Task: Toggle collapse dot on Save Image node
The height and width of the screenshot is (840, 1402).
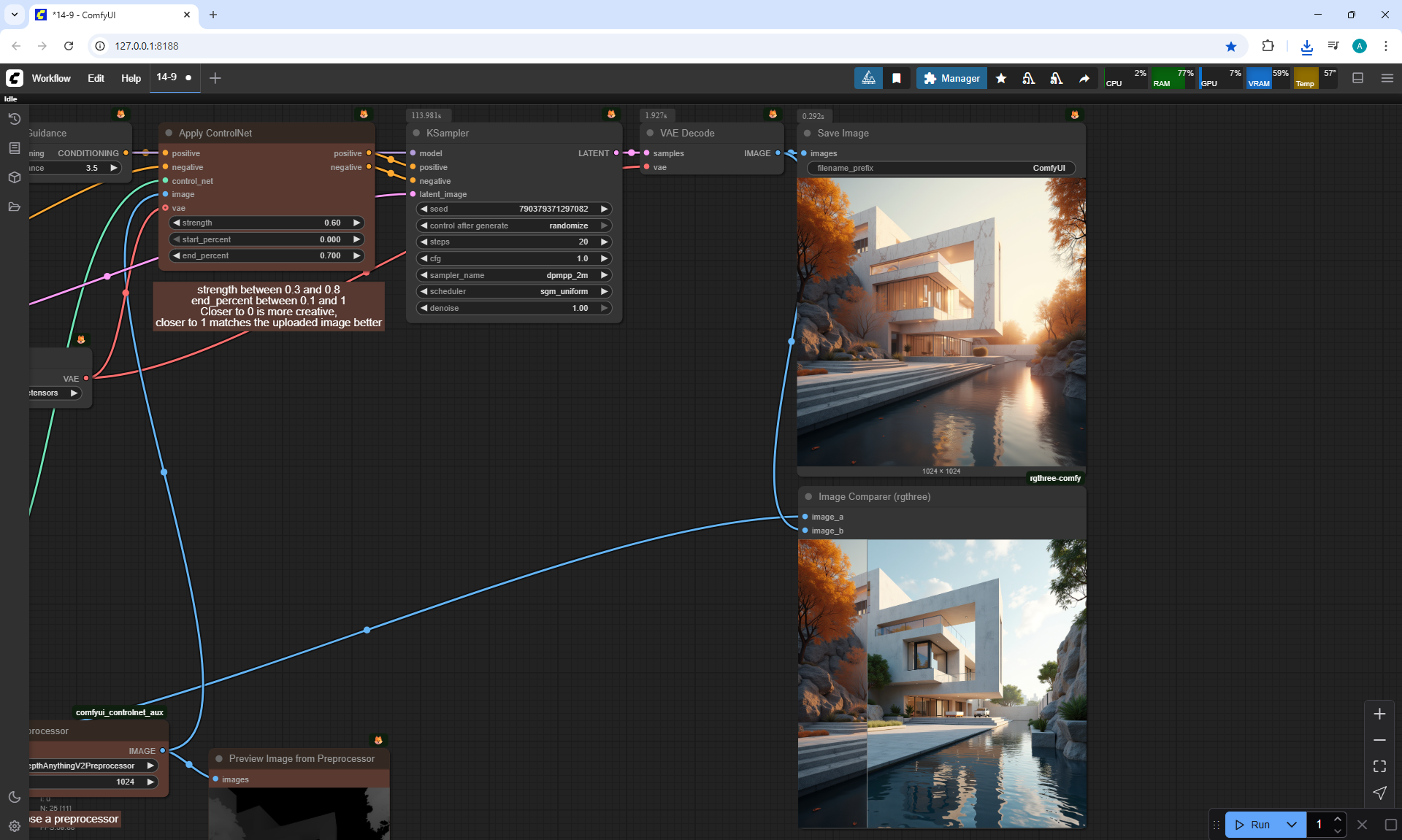Action: 808,133
